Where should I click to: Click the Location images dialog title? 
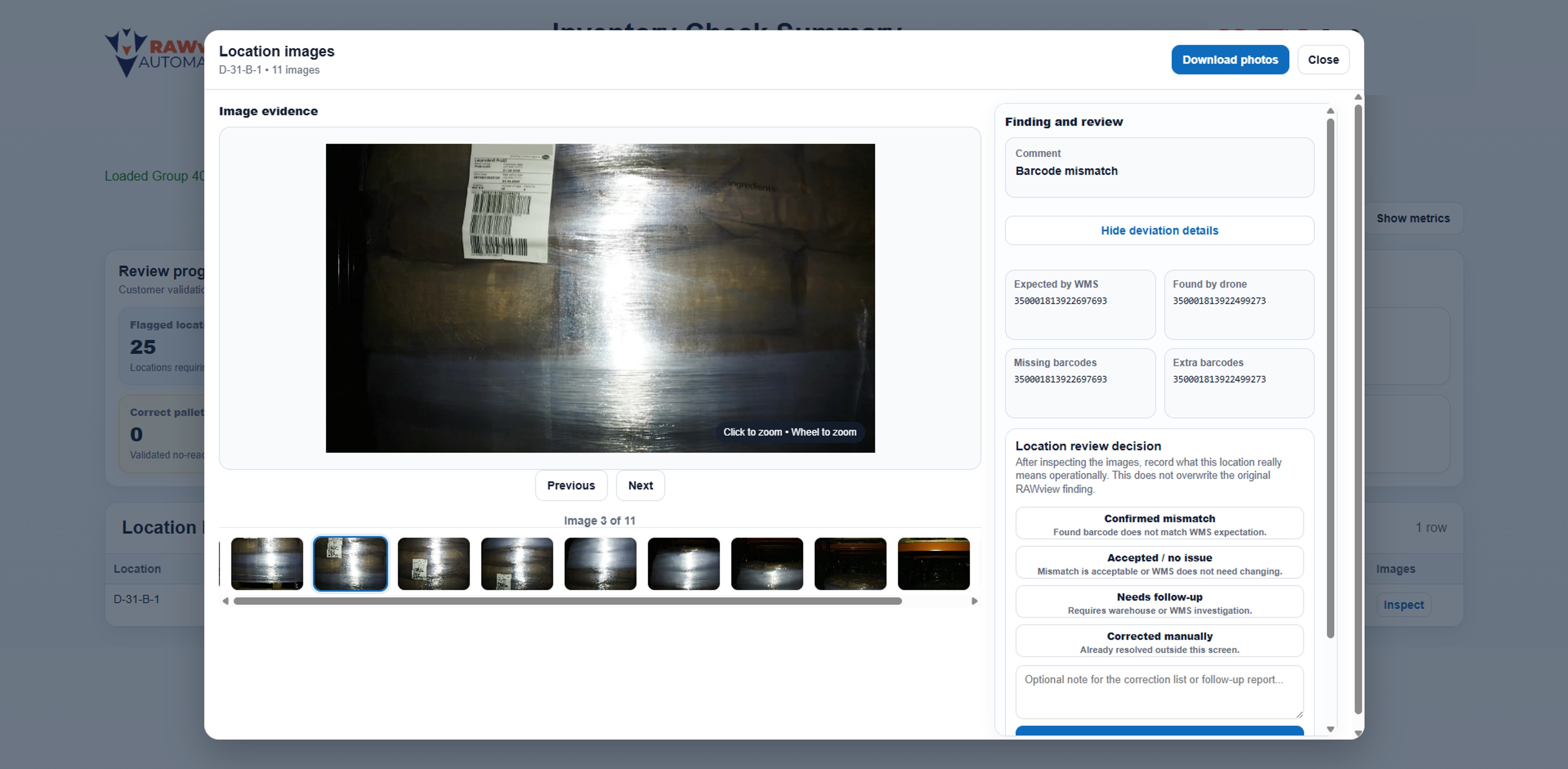coord(276,51)
